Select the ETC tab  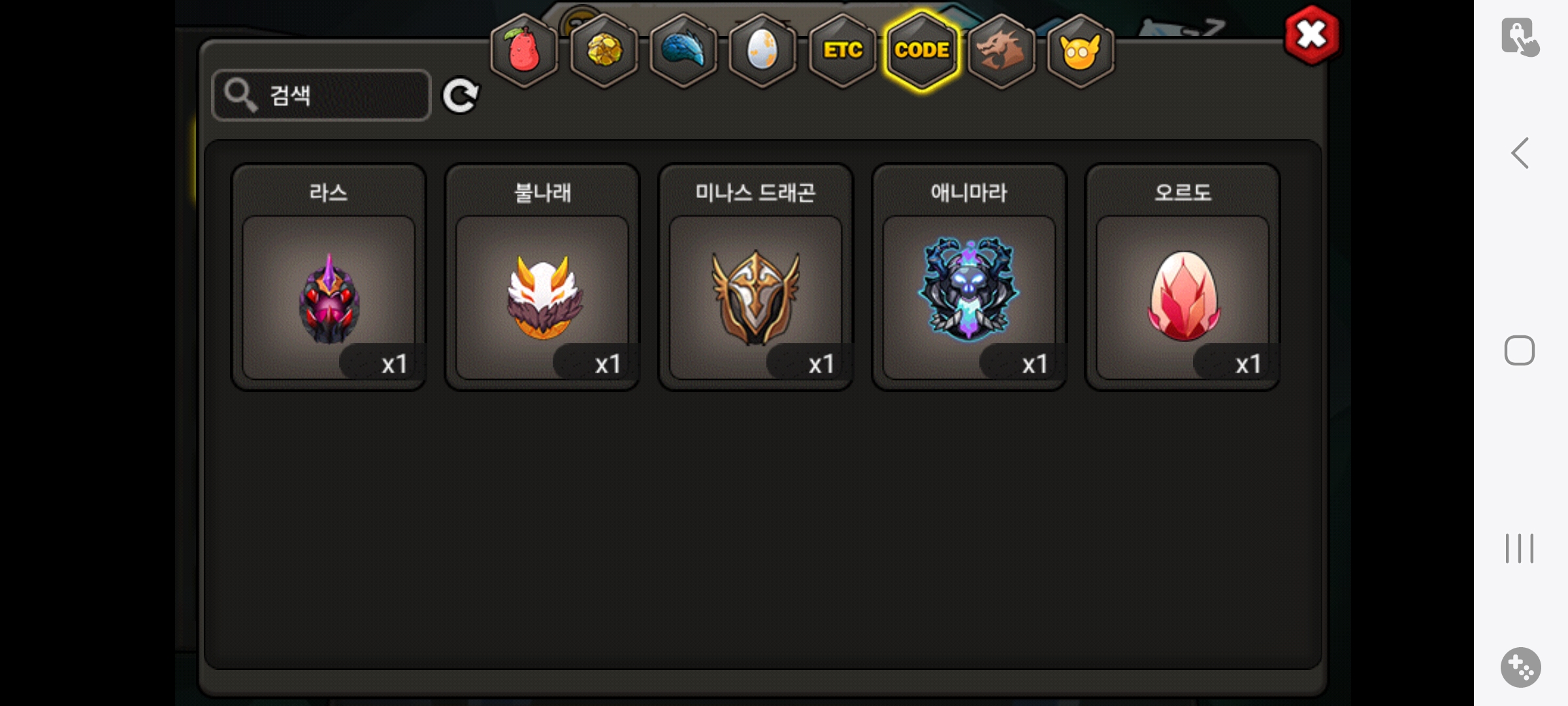(x=843, y=50)
